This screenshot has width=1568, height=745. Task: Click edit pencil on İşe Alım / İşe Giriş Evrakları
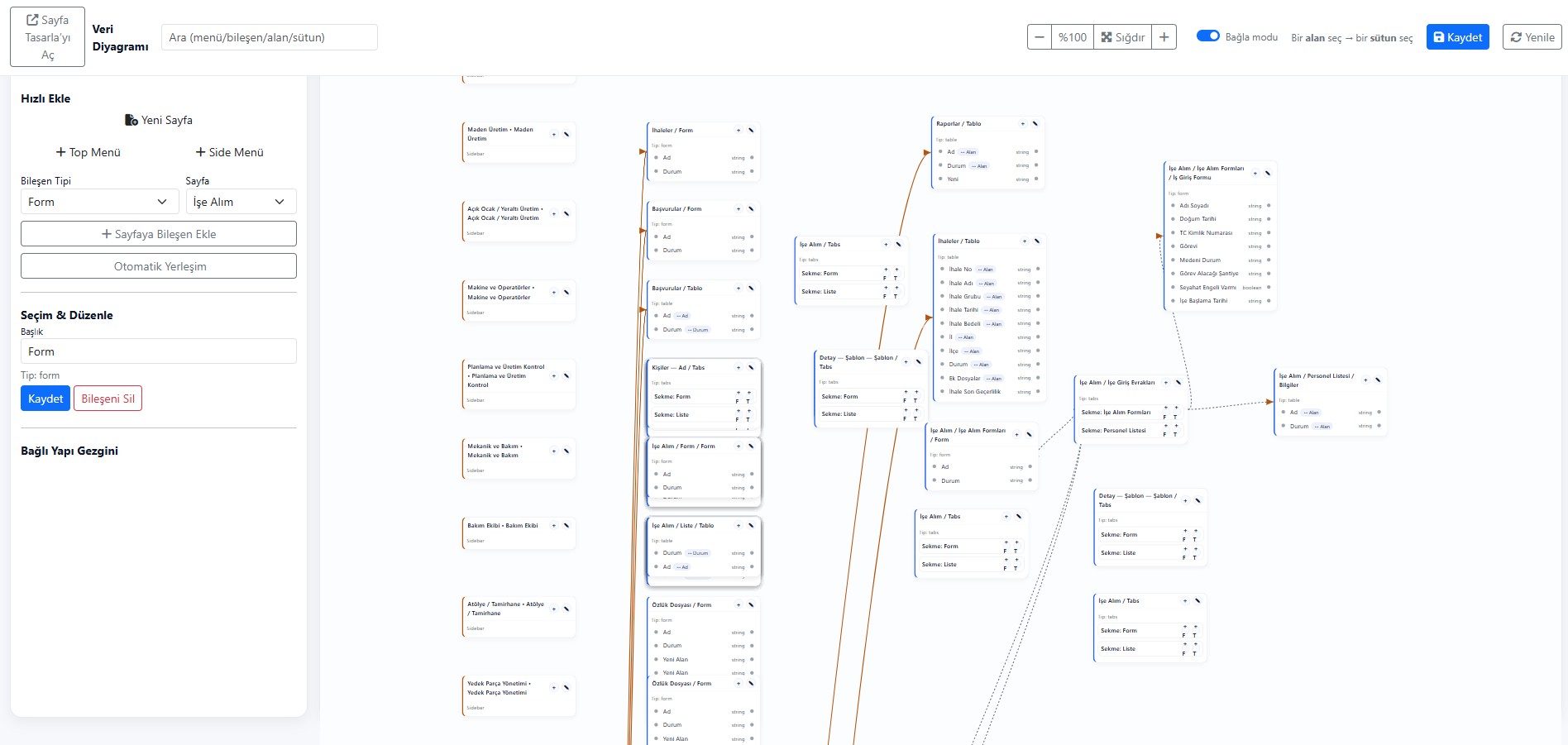click(1178, 383)
